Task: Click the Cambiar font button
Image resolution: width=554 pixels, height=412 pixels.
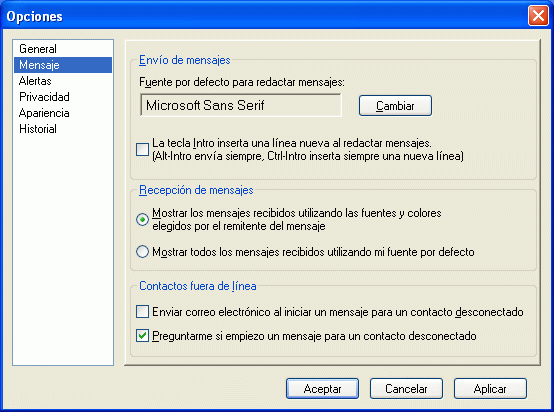Action: pos(395,105)
